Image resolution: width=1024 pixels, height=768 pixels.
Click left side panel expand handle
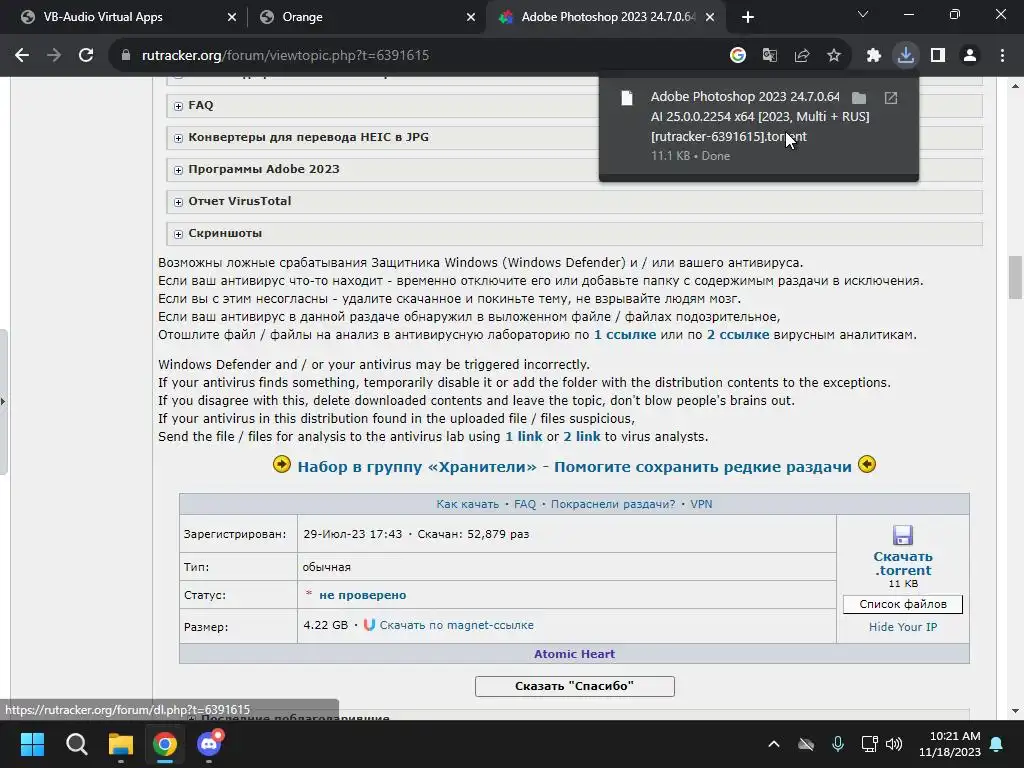click(3, 402)
